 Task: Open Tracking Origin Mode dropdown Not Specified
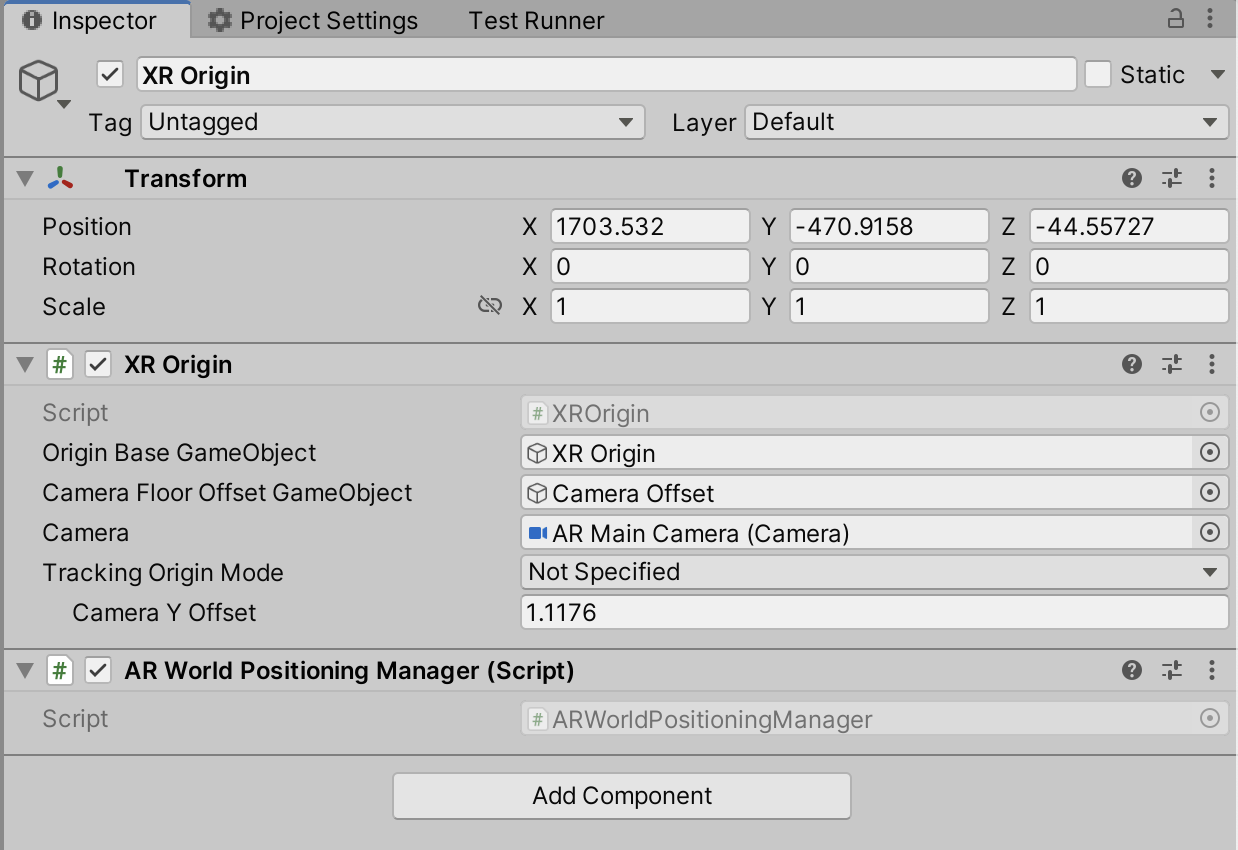[x=874, y=572]
